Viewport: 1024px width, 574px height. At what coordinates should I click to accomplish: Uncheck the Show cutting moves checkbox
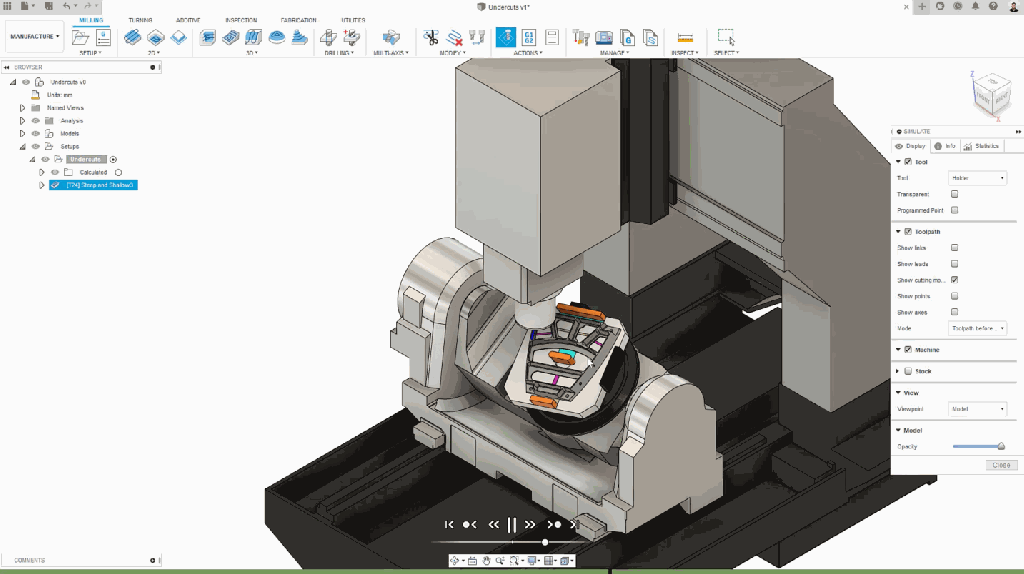pos(955,280)
